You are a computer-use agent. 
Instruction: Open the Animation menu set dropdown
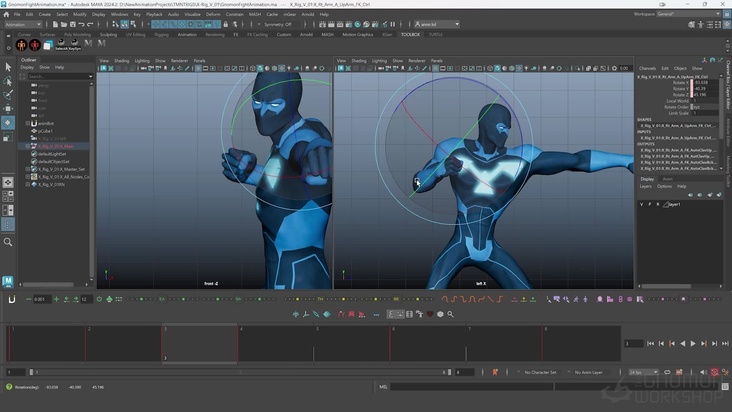pyautogui.click(x=22, y=24)
